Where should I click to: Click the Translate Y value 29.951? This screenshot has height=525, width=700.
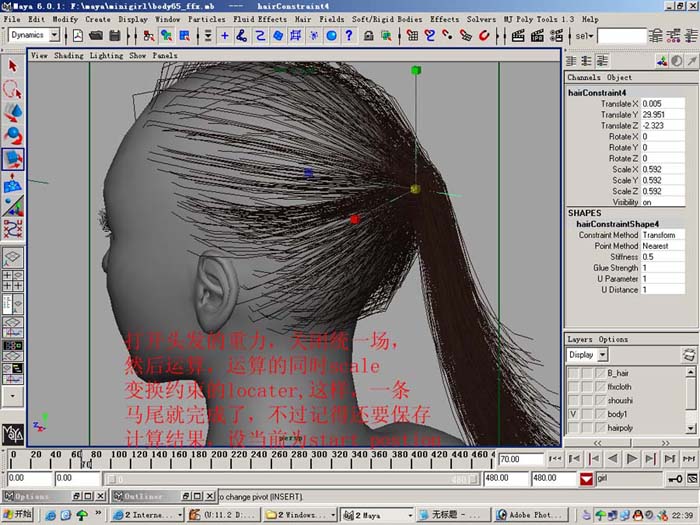(662, 115)
